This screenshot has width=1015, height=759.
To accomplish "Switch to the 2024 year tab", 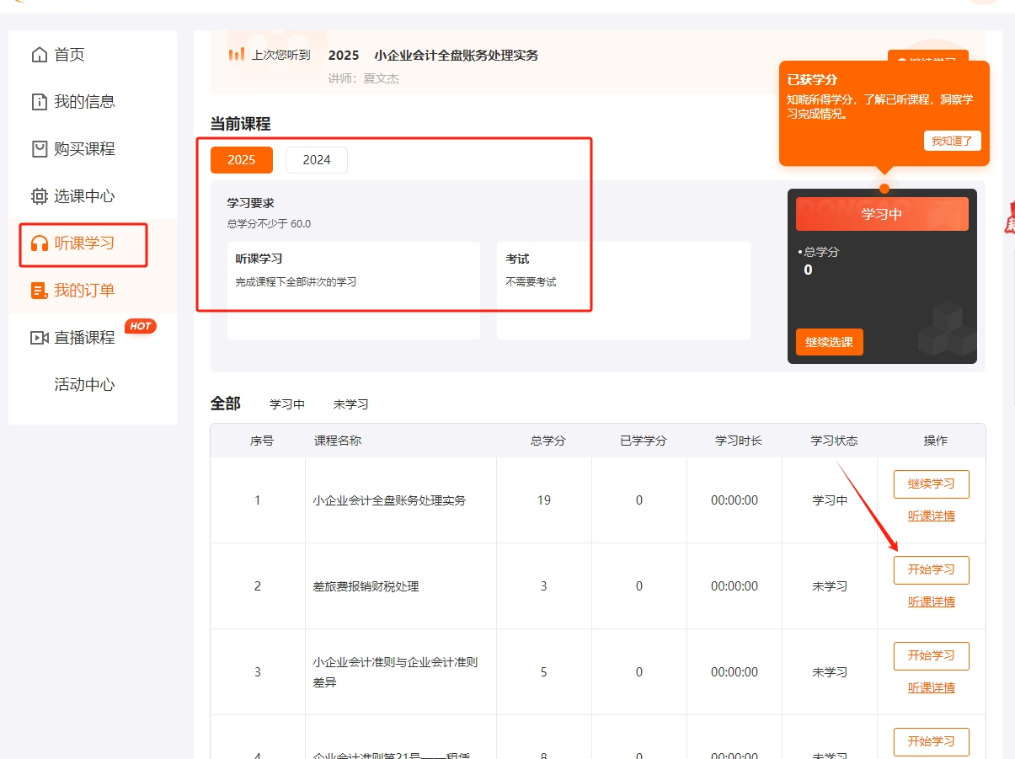I will click(x=316, y=160).
